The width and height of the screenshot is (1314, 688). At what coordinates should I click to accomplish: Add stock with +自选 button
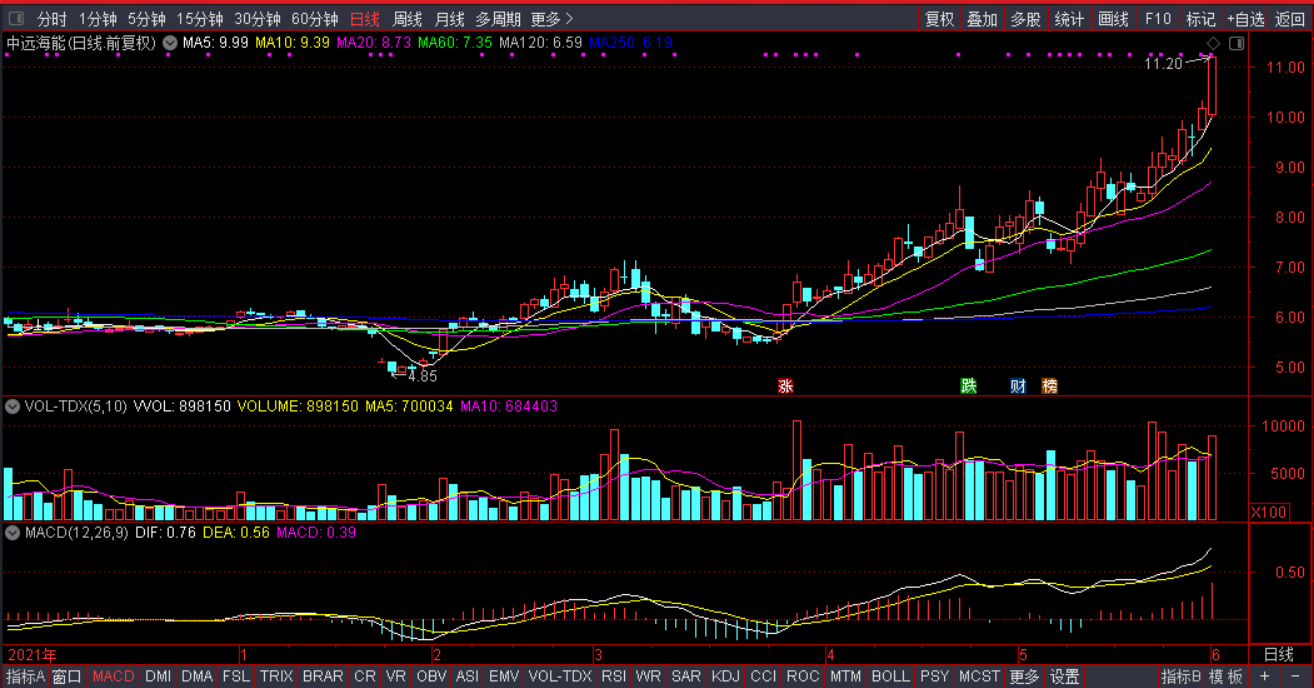coord(1246,19)
